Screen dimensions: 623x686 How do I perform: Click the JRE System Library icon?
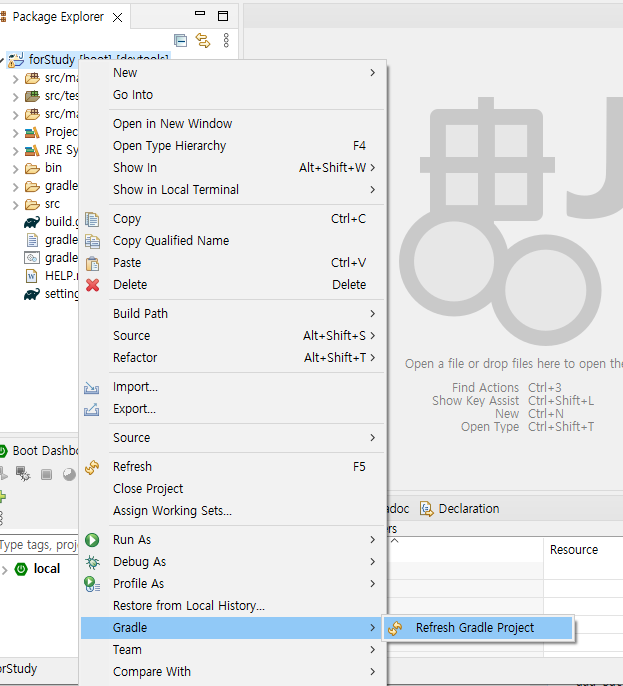click(x=32, y=150)
